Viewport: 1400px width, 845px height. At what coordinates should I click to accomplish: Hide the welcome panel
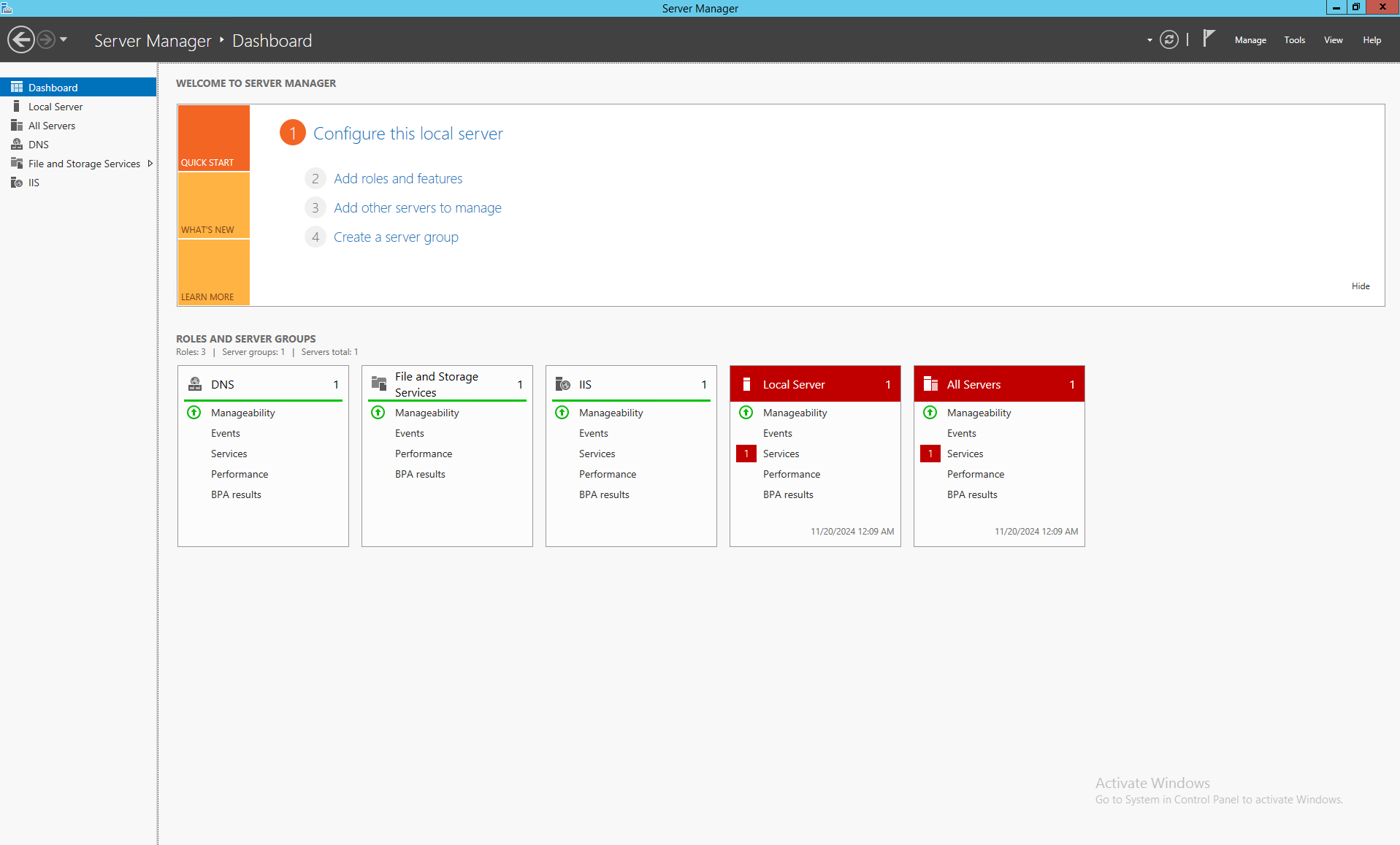point(1361,286)
